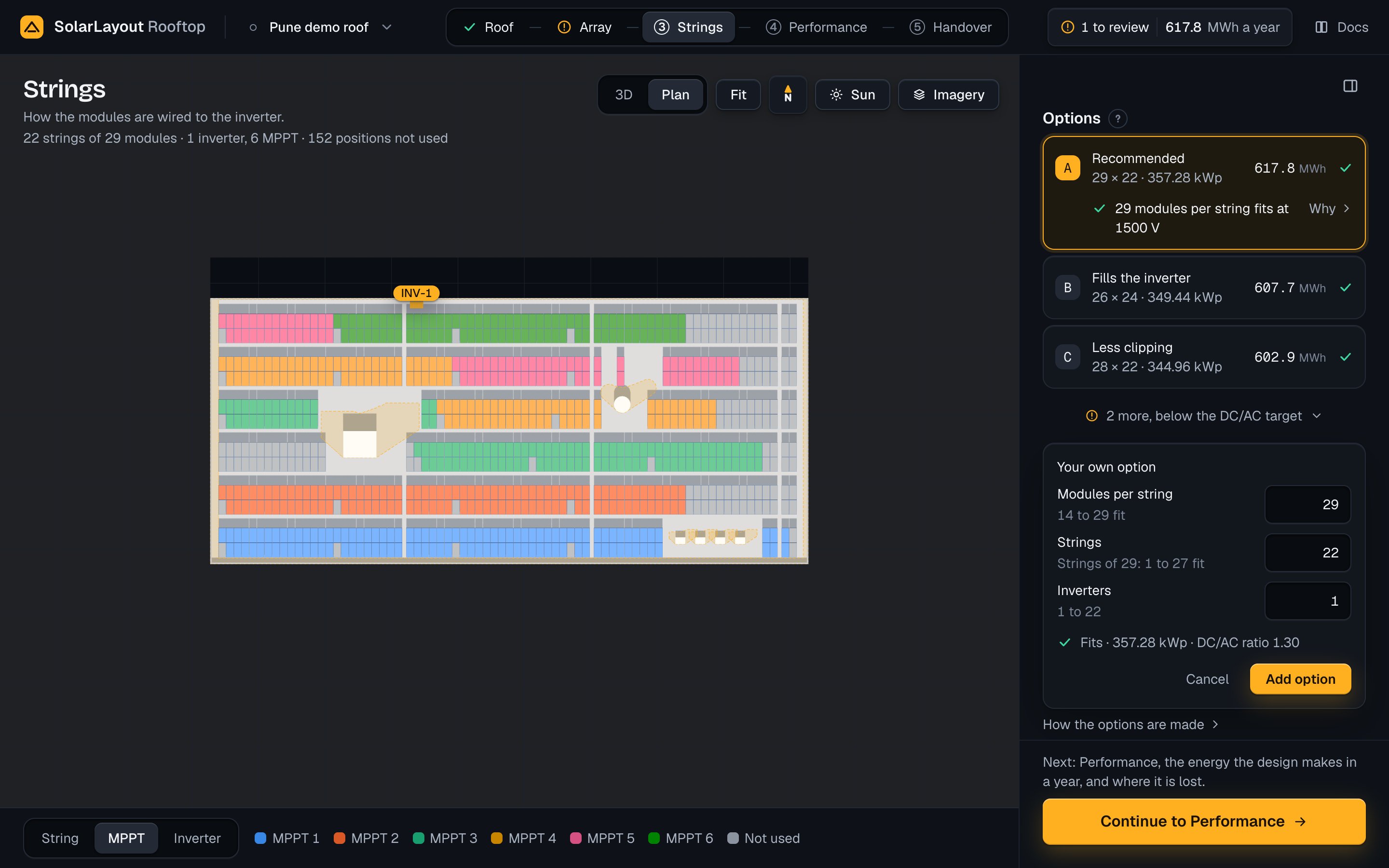Click the MPPT 2 orange legend swatch

(x=339, y=838)
